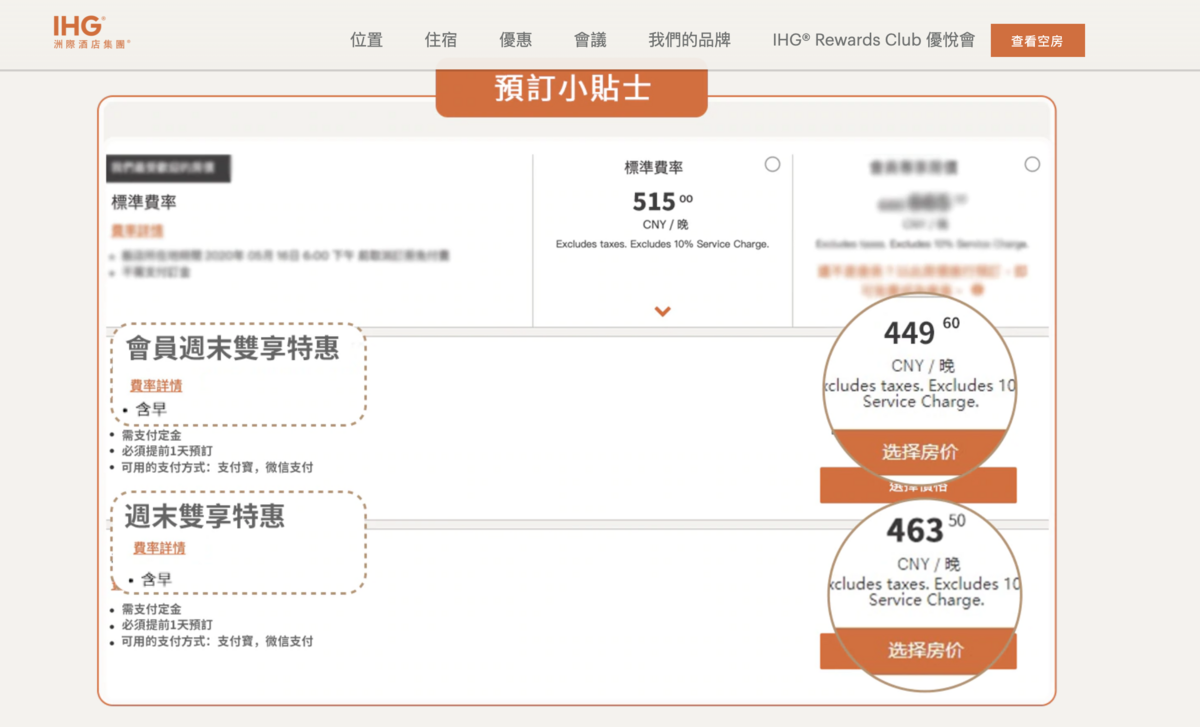Select the blurred member rate radio button

(1032, 164)
